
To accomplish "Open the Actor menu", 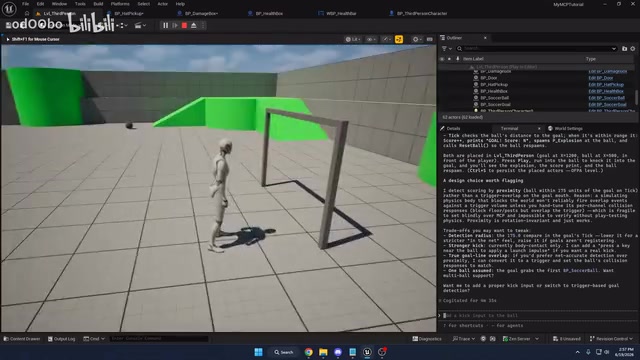I will 162,4.
